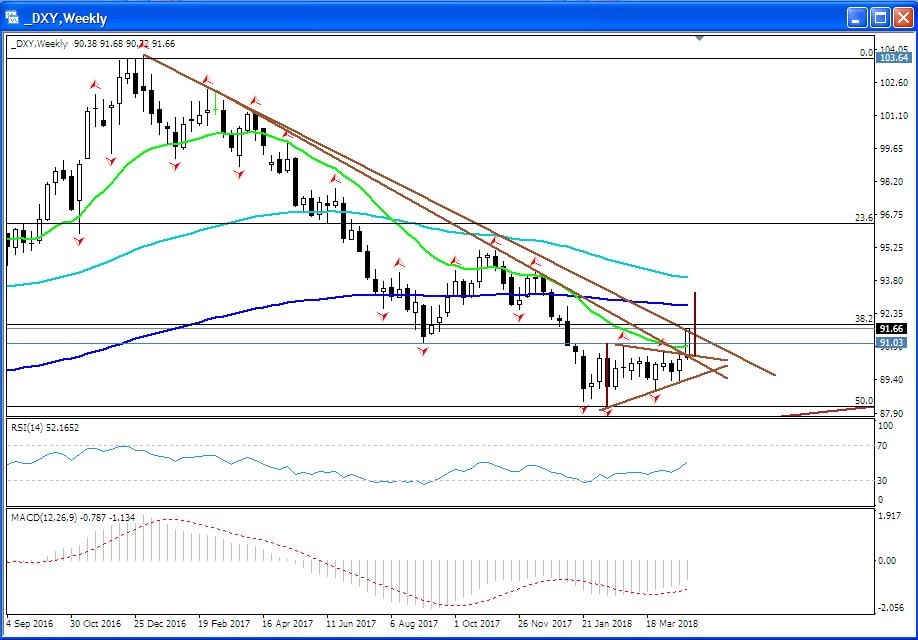Screen dimensions: 918x640
Task: Click the 0.0 Fibonacci level label
Action: click(867, 52)
